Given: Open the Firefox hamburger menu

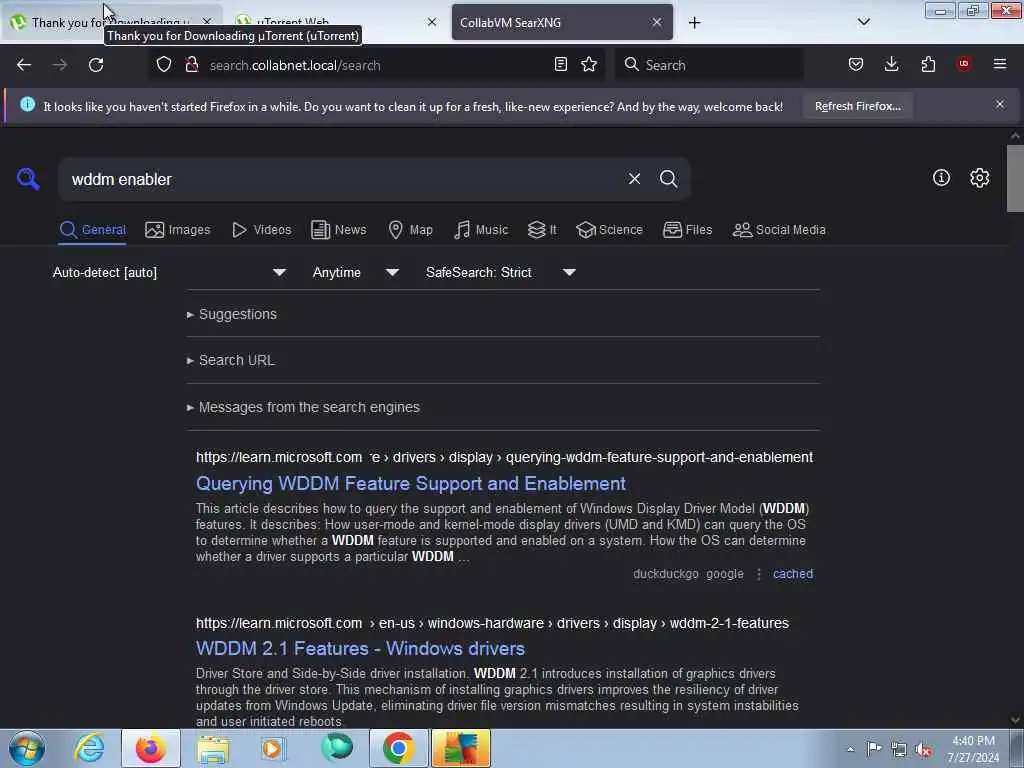Looking at the screenshot, I should tap(1000, 64).
